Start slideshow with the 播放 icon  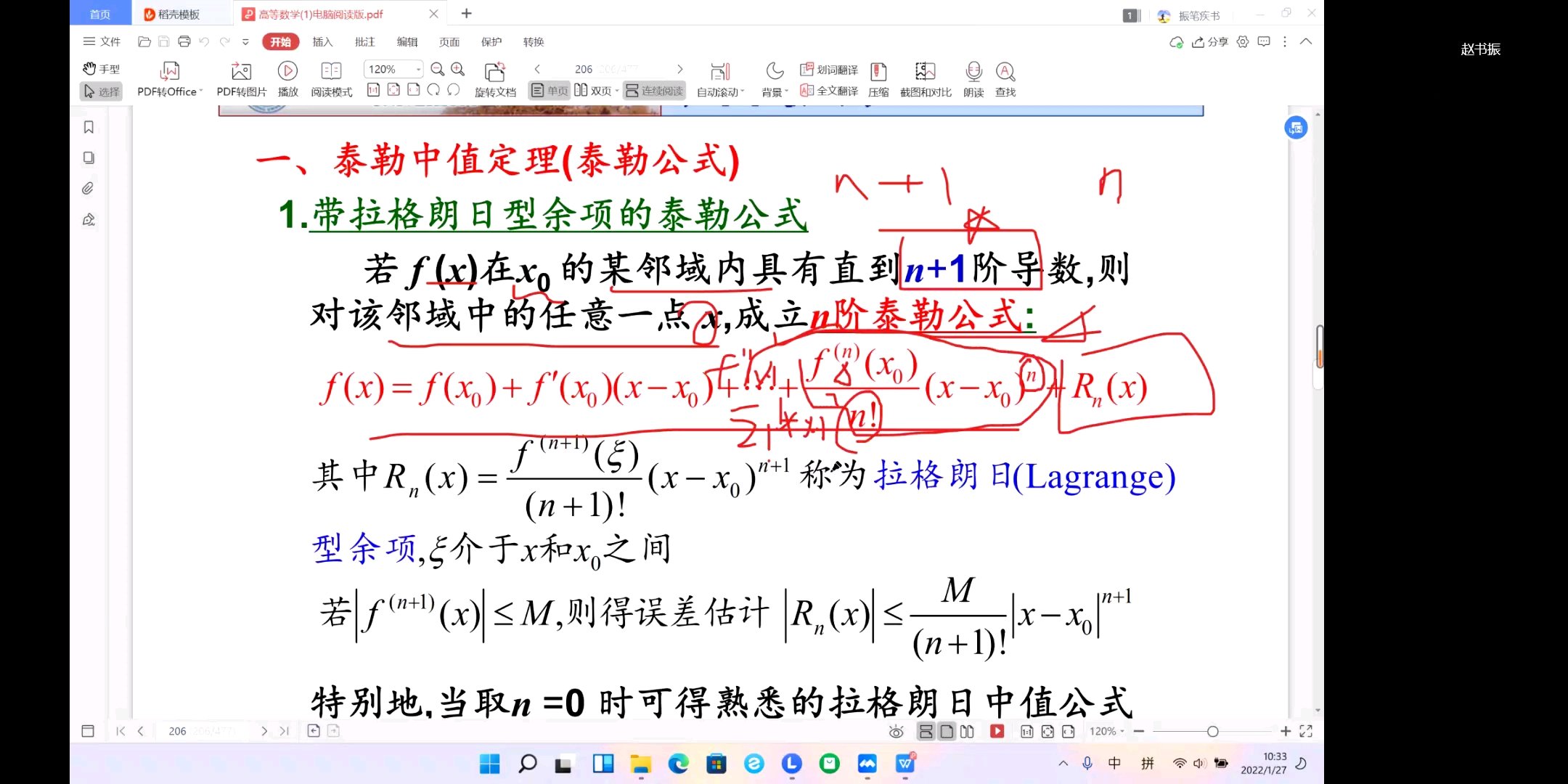(287, 71)
